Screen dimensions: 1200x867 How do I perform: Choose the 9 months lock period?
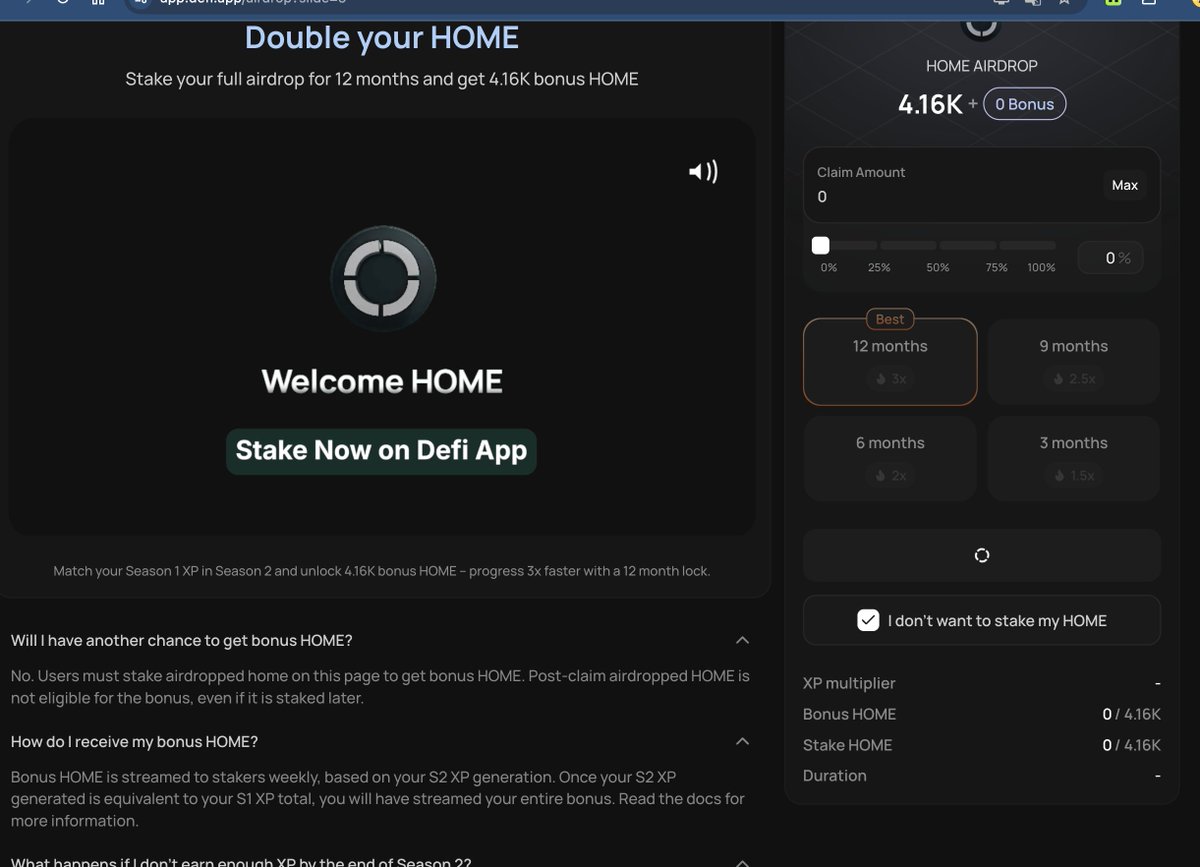click(1074, 362)
